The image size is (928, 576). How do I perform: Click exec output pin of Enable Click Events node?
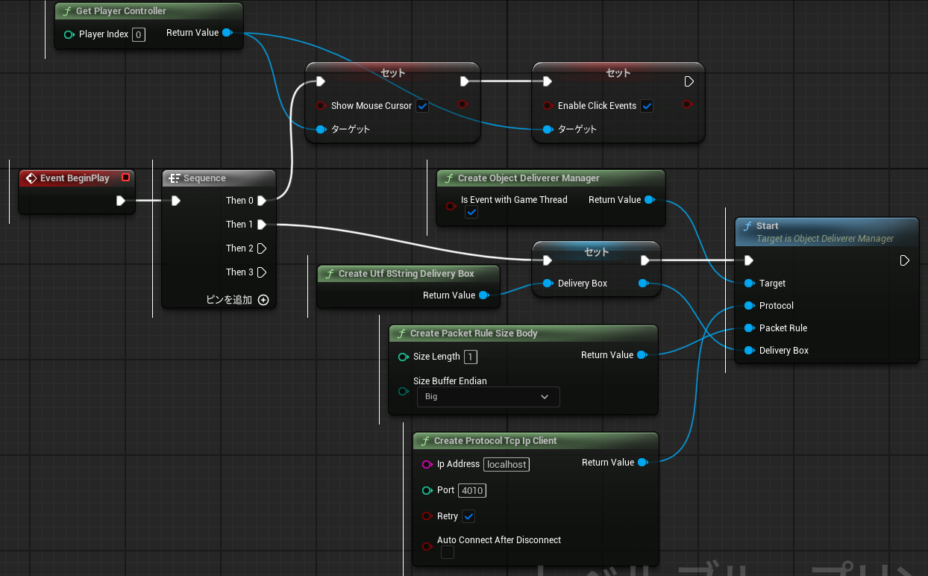pos(689,82)
